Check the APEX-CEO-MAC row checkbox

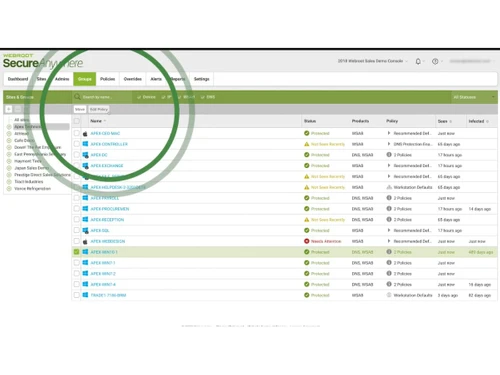(77, 133)
